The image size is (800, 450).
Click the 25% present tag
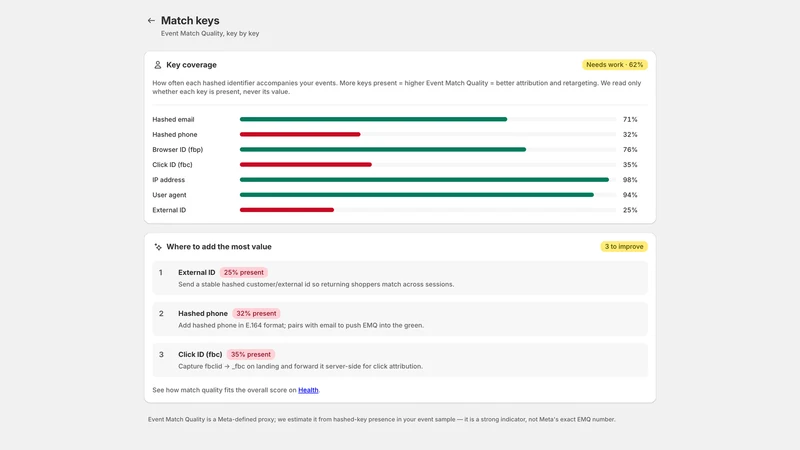coord(243,272)
